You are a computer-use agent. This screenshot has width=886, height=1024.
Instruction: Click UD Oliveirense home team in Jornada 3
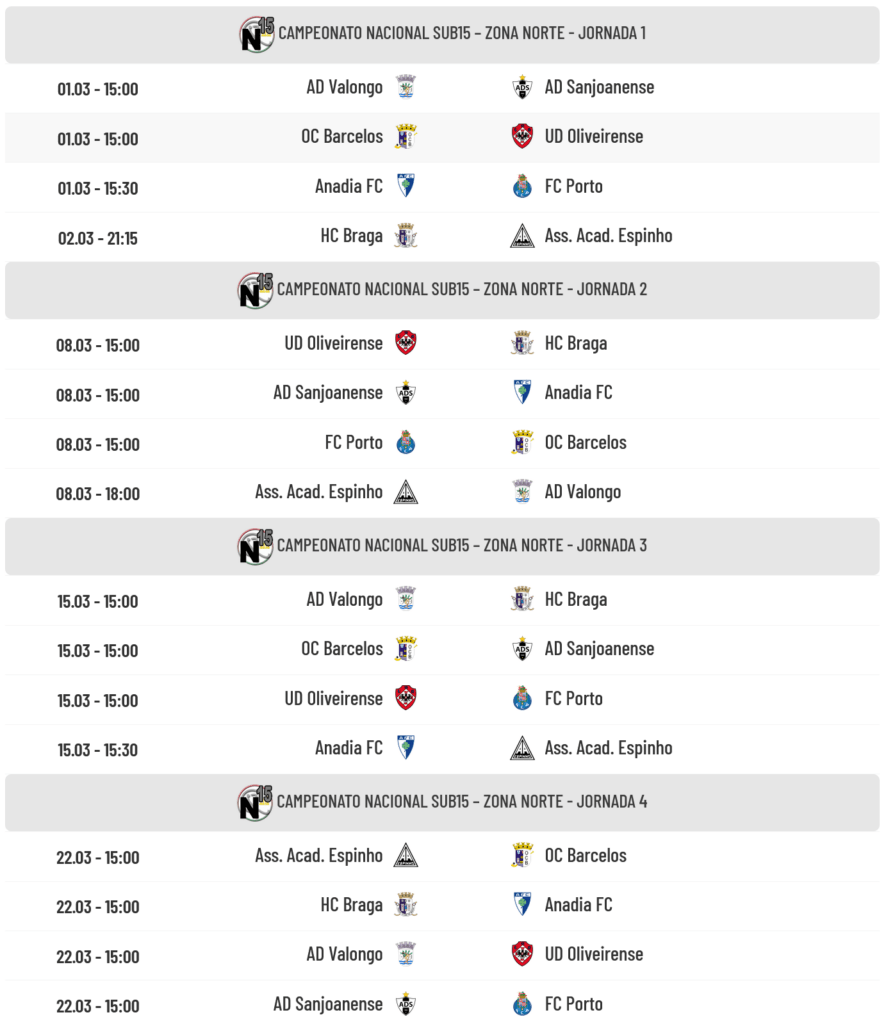pyautogui.click(x=333, y=698)
